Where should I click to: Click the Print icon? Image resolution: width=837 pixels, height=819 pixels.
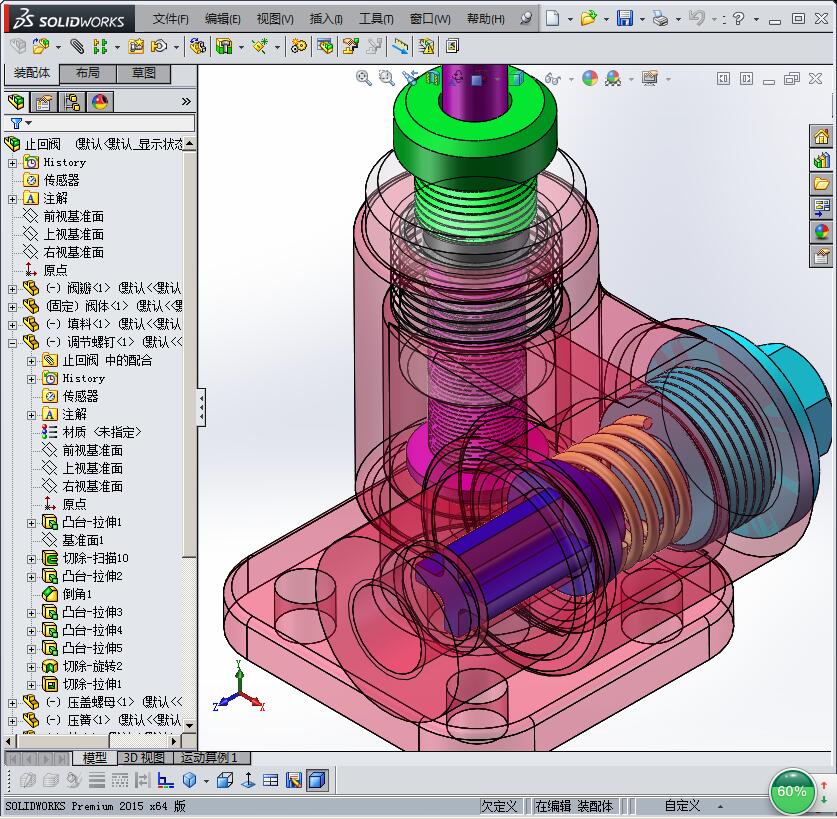[661, 19]
